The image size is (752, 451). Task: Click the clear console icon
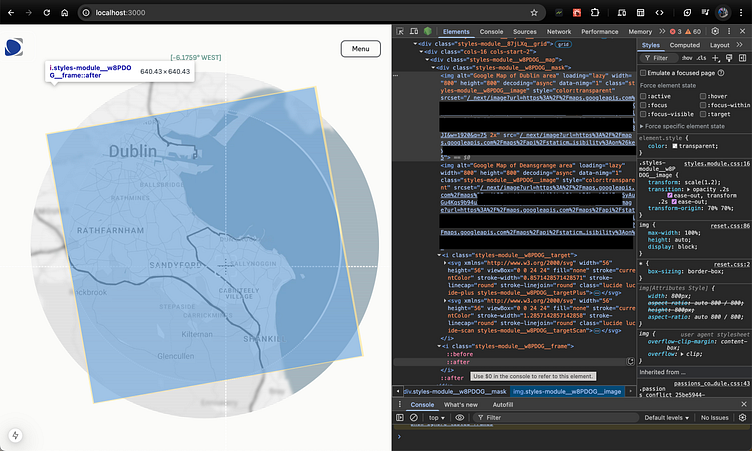point(415,417)
